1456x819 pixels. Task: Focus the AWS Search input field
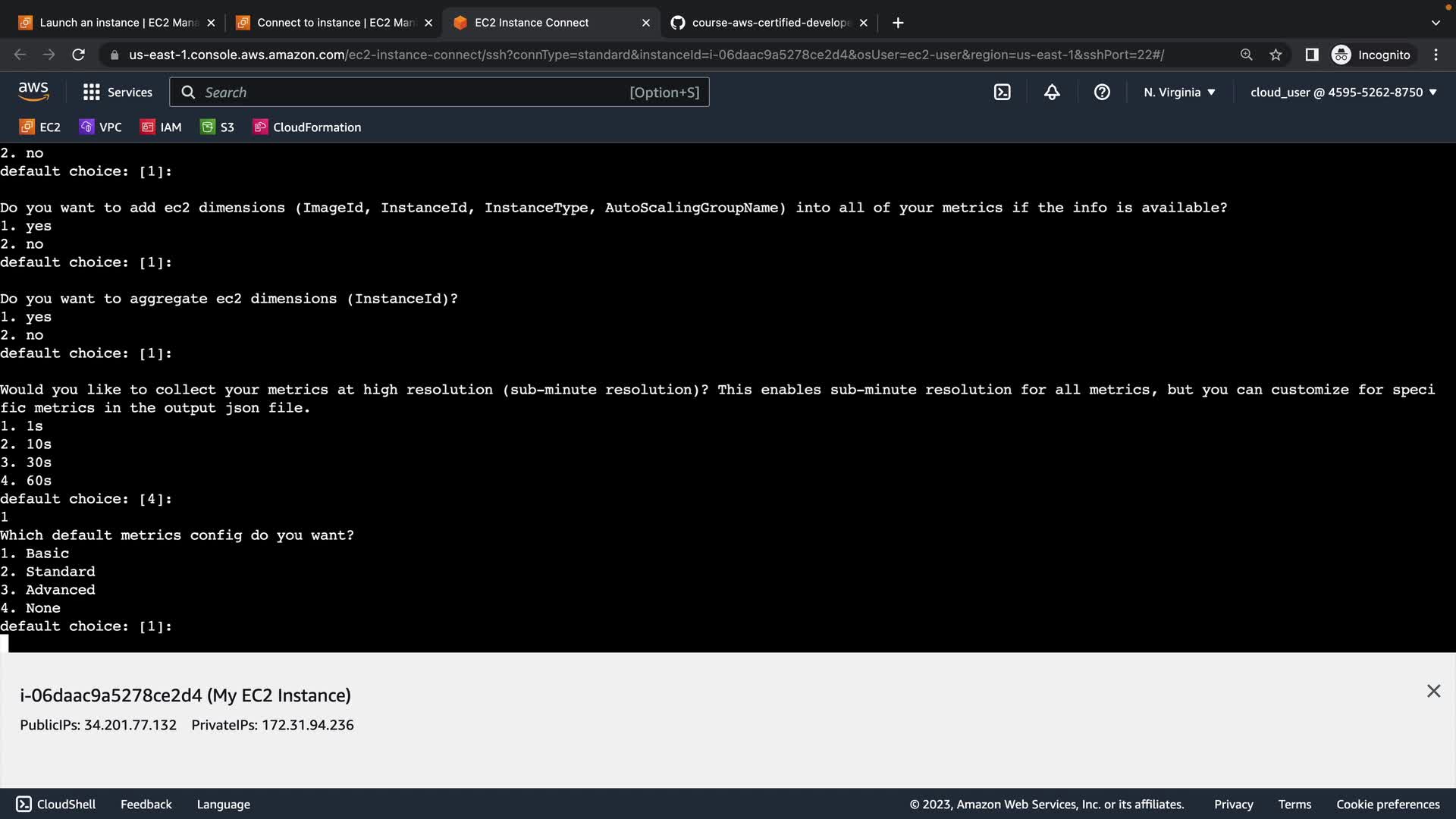(409, 93)
